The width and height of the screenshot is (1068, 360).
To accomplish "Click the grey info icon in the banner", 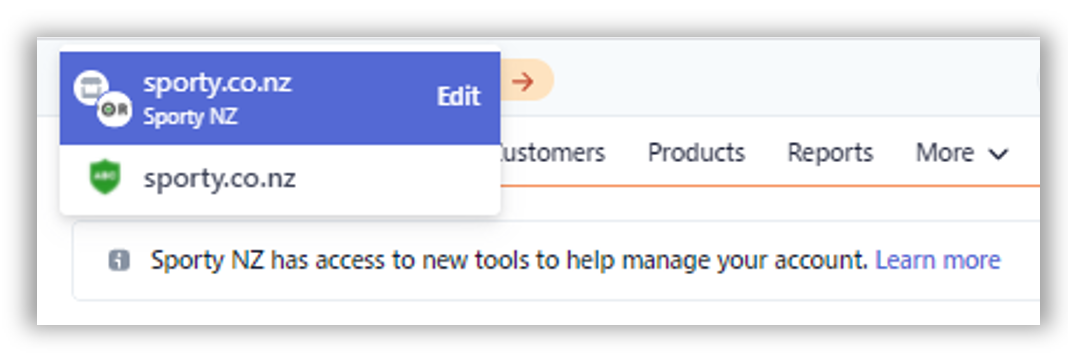I will pyautogui.click(x=119, y=260).
